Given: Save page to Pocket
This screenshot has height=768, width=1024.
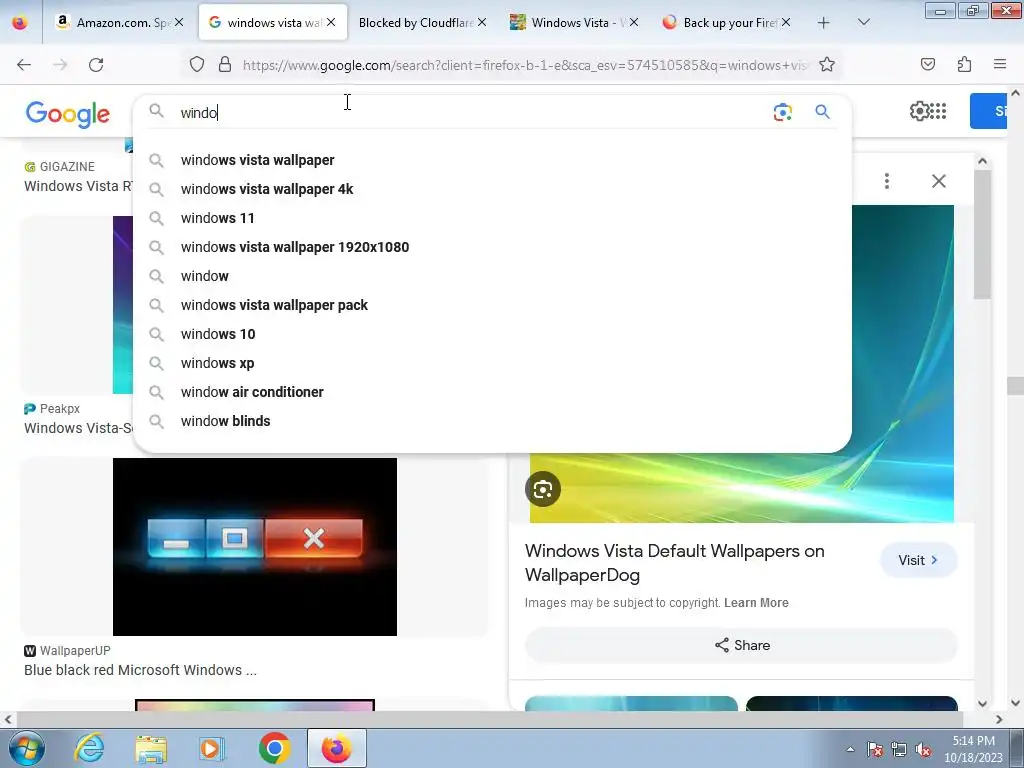Looking at the screenshot, I should click(x=927, y=65).
